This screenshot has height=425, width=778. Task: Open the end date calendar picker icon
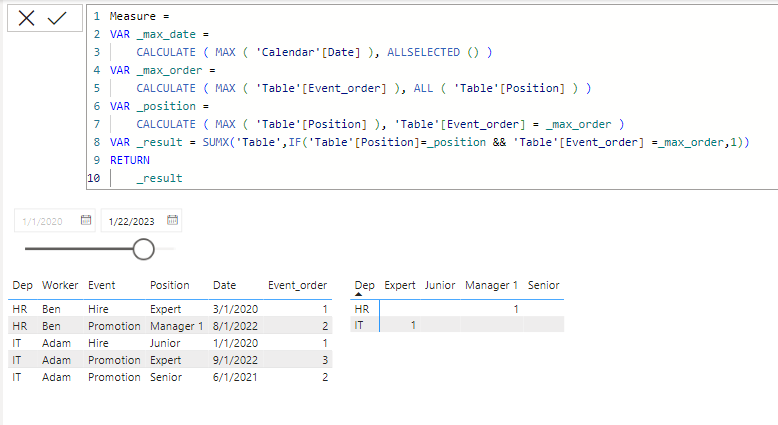172,220
